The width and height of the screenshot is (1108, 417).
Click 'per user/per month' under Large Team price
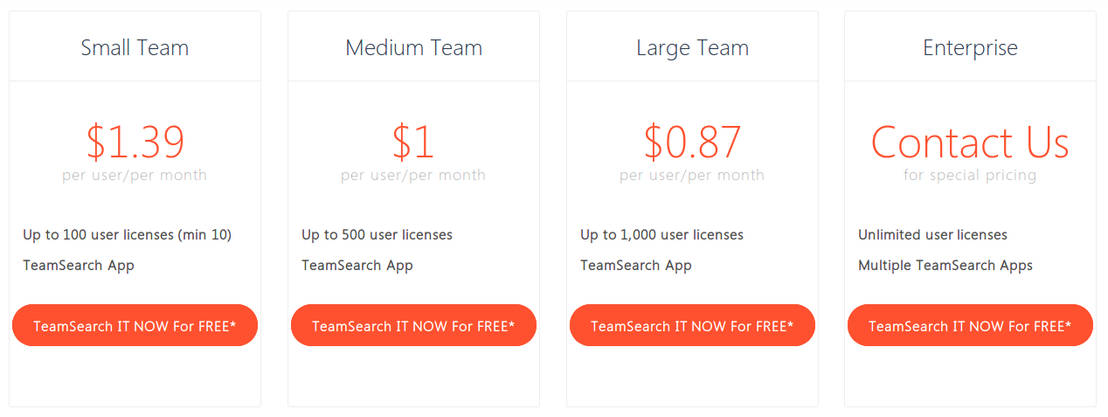692,176
